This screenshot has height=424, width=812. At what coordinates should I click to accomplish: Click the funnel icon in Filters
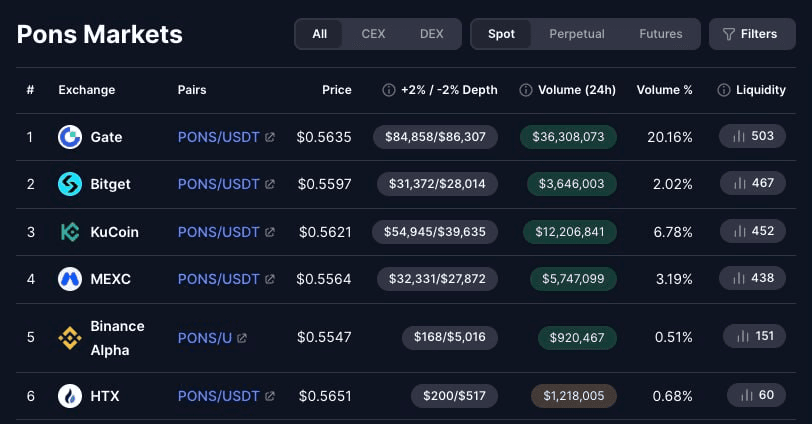[x=729, y=34]
